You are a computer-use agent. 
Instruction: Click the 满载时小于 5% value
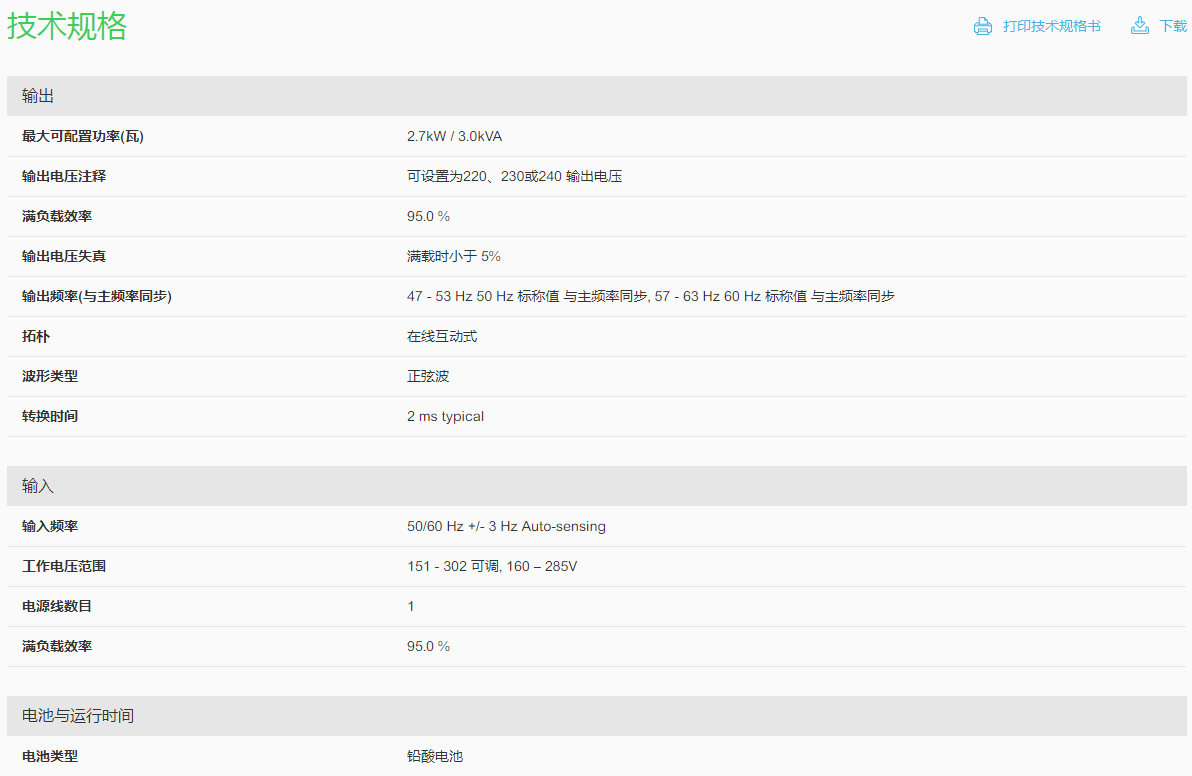453,256
